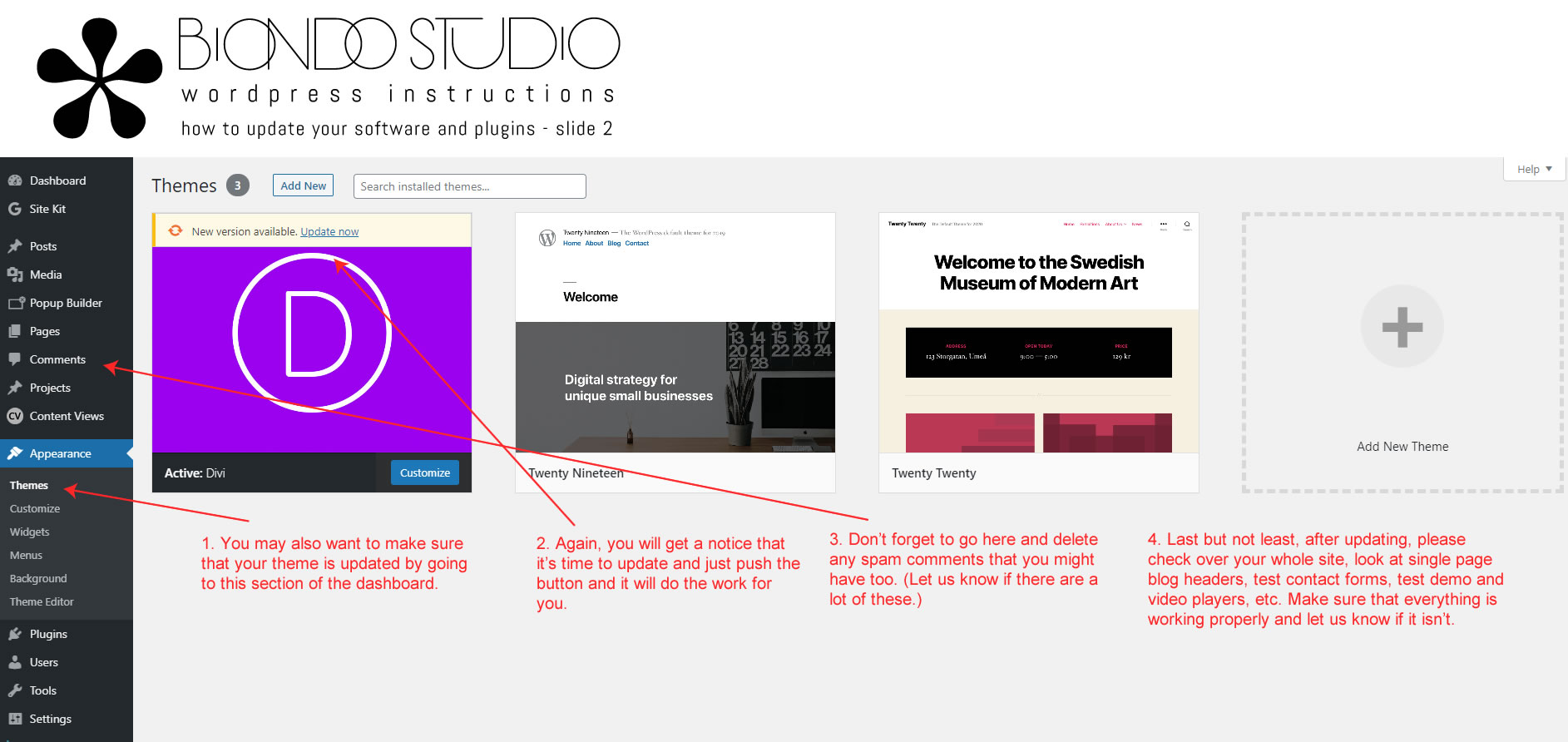Click the Twenty Twenty theme name
This screenshot has width=1568, height=742.
934,473
